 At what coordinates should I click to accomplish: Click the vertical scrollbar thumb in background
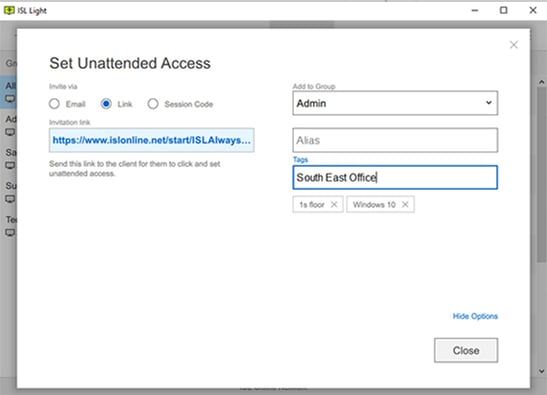pos(541,175)
